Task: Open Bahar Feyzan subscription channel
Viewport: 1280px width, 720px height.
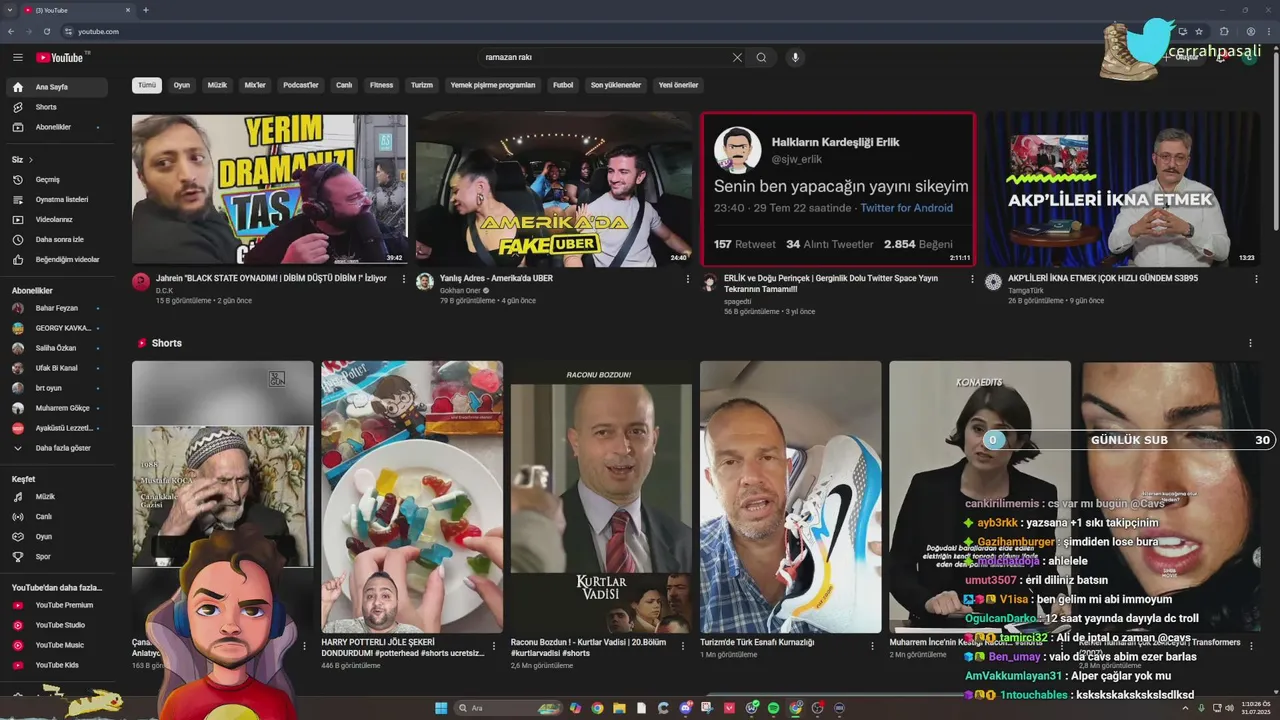Action: coord(59,308)
